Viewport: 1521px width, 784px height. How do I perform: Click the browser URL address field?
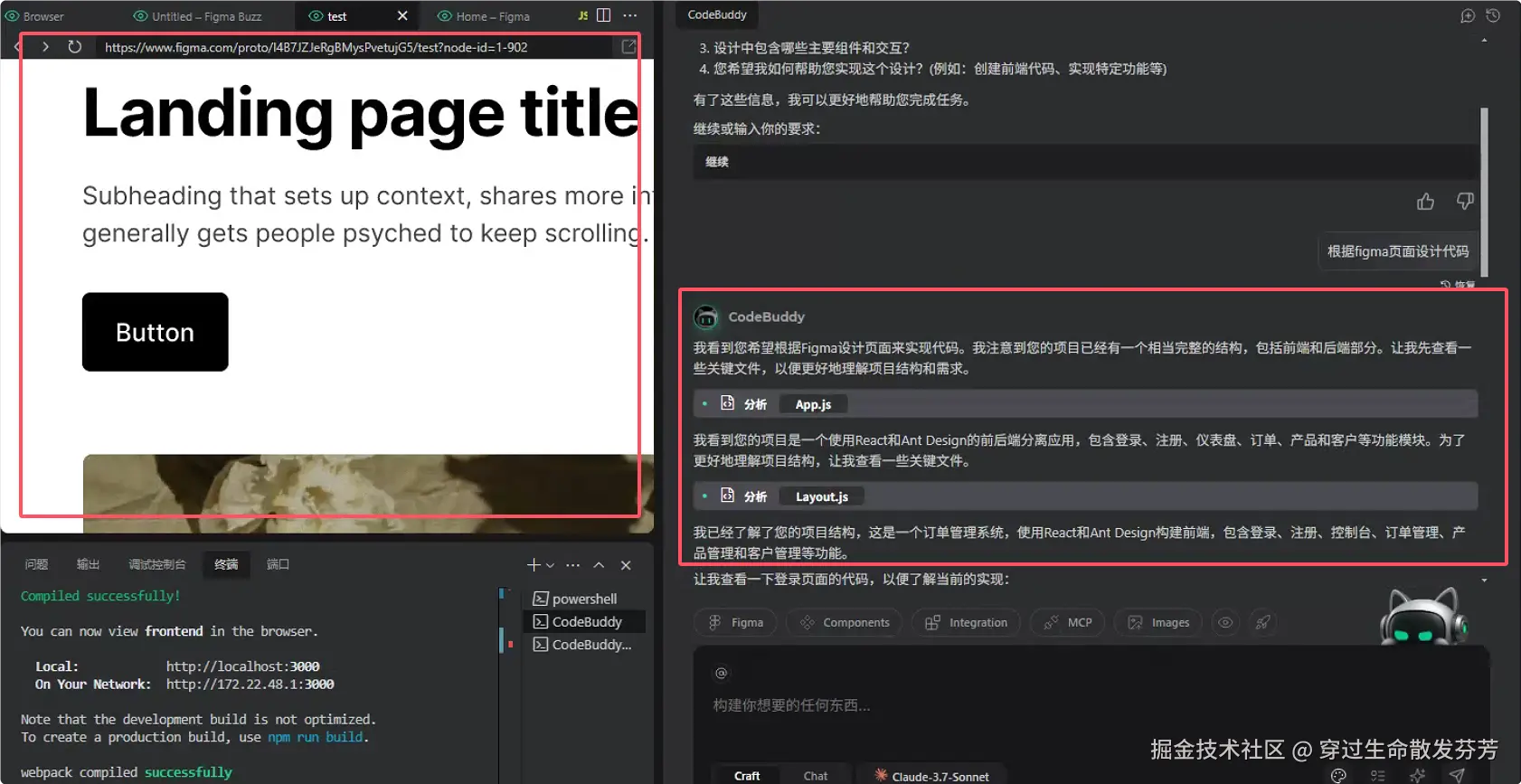(353, 47)
